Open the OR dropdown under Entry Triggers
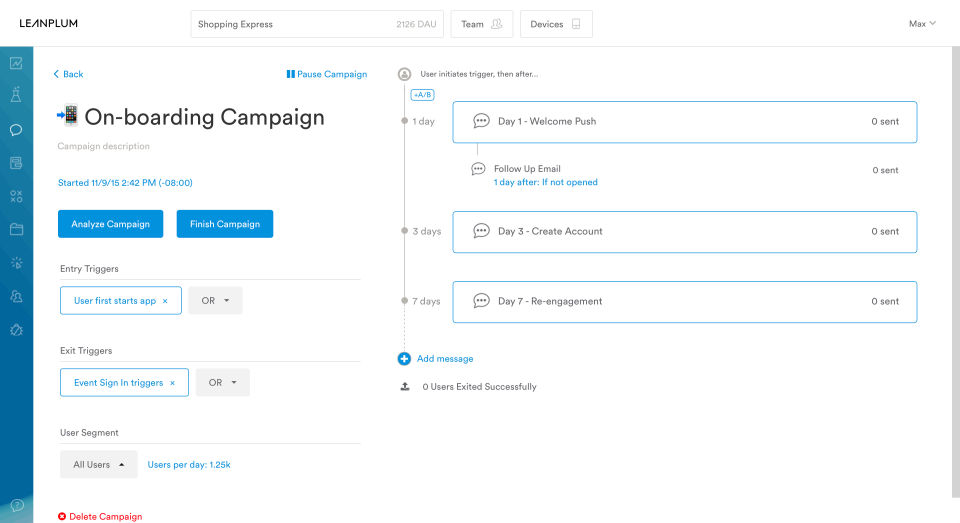The height and width of the screenshot is (523, 960). point(215,301)
